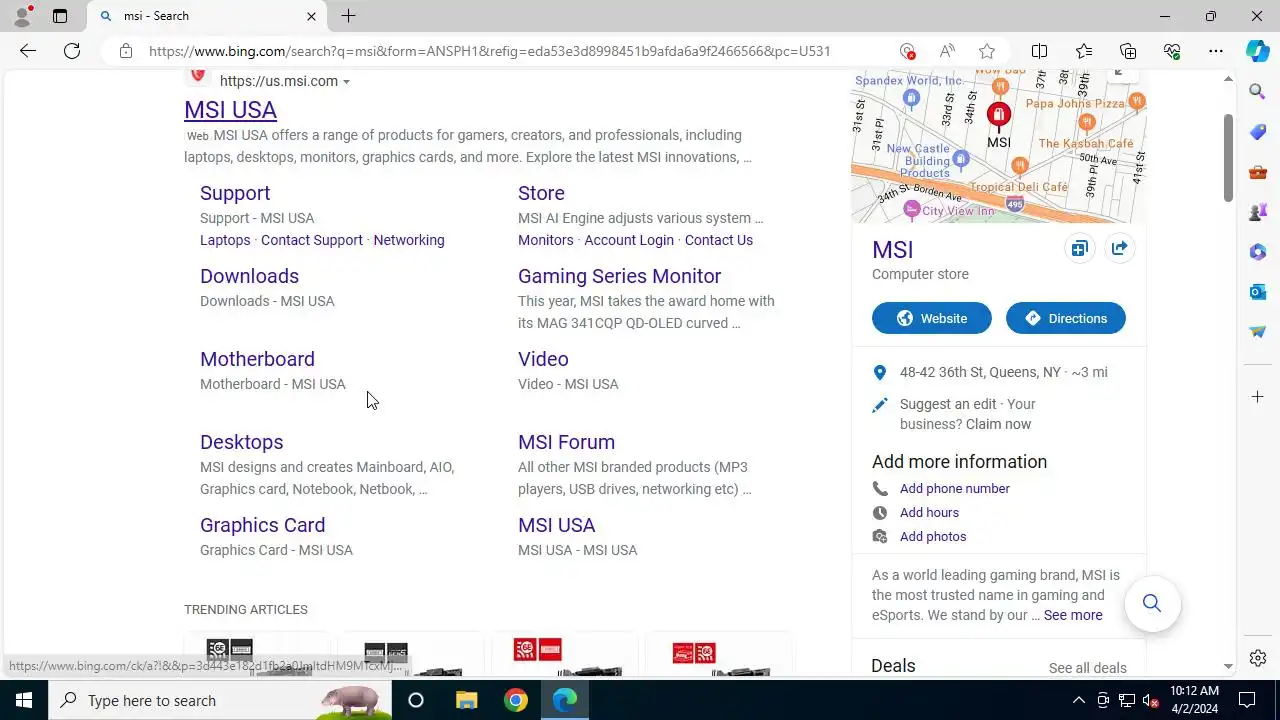Expand description with See more
The height and width of the screenshot is (720, 1280).
(1073, 615)
